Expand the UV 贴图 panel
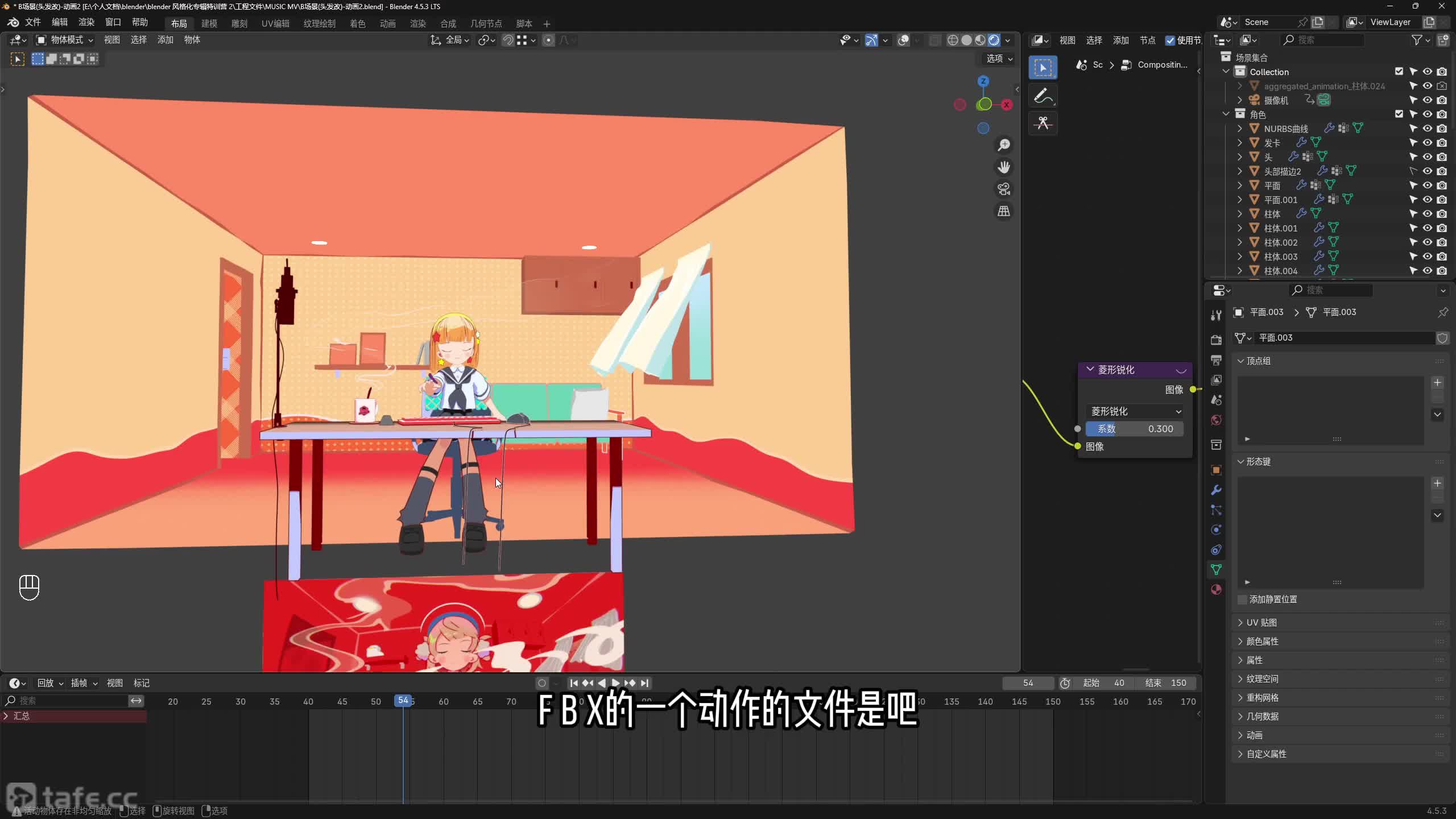The width and height of the screenshot is (1456, 819). coord(1261,622)
